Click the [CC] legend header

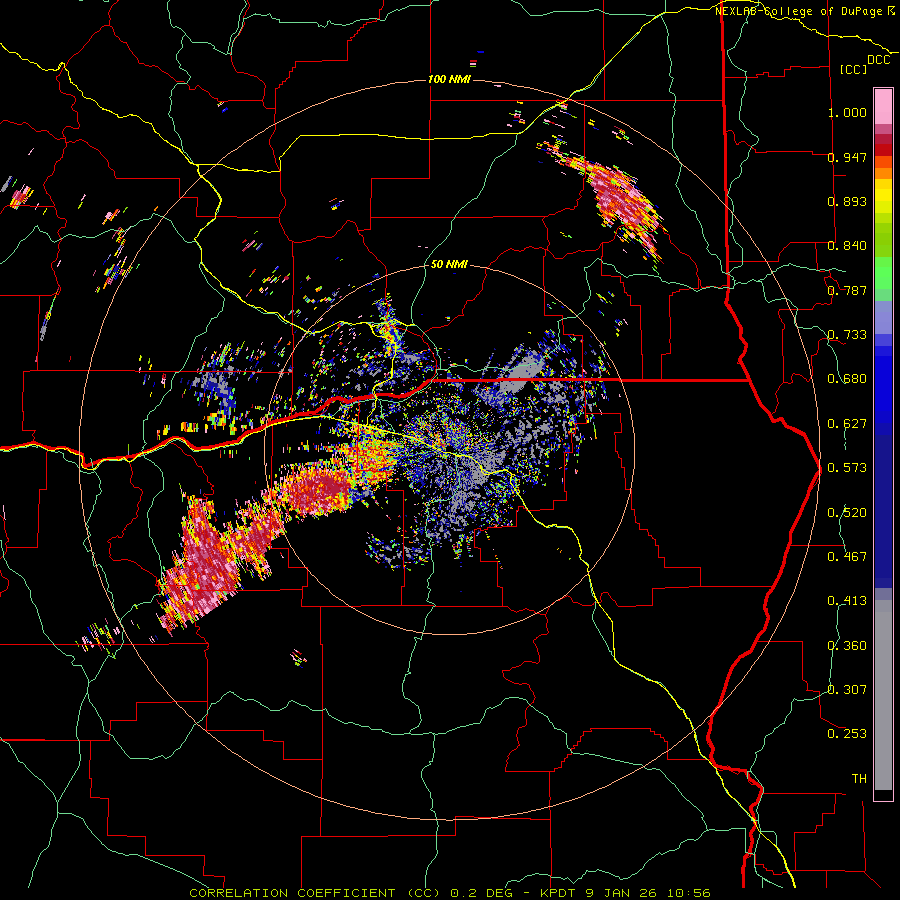[x=854, y=69]
